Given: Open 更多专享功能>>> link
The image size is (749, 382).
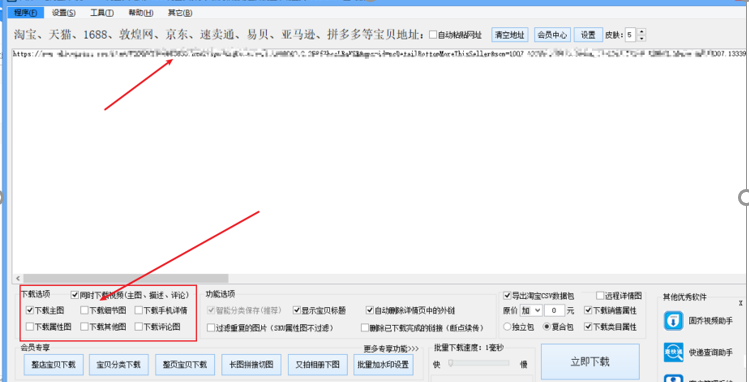Looking at the screenshot, I should pyautogui.click(x=391, y=348).
